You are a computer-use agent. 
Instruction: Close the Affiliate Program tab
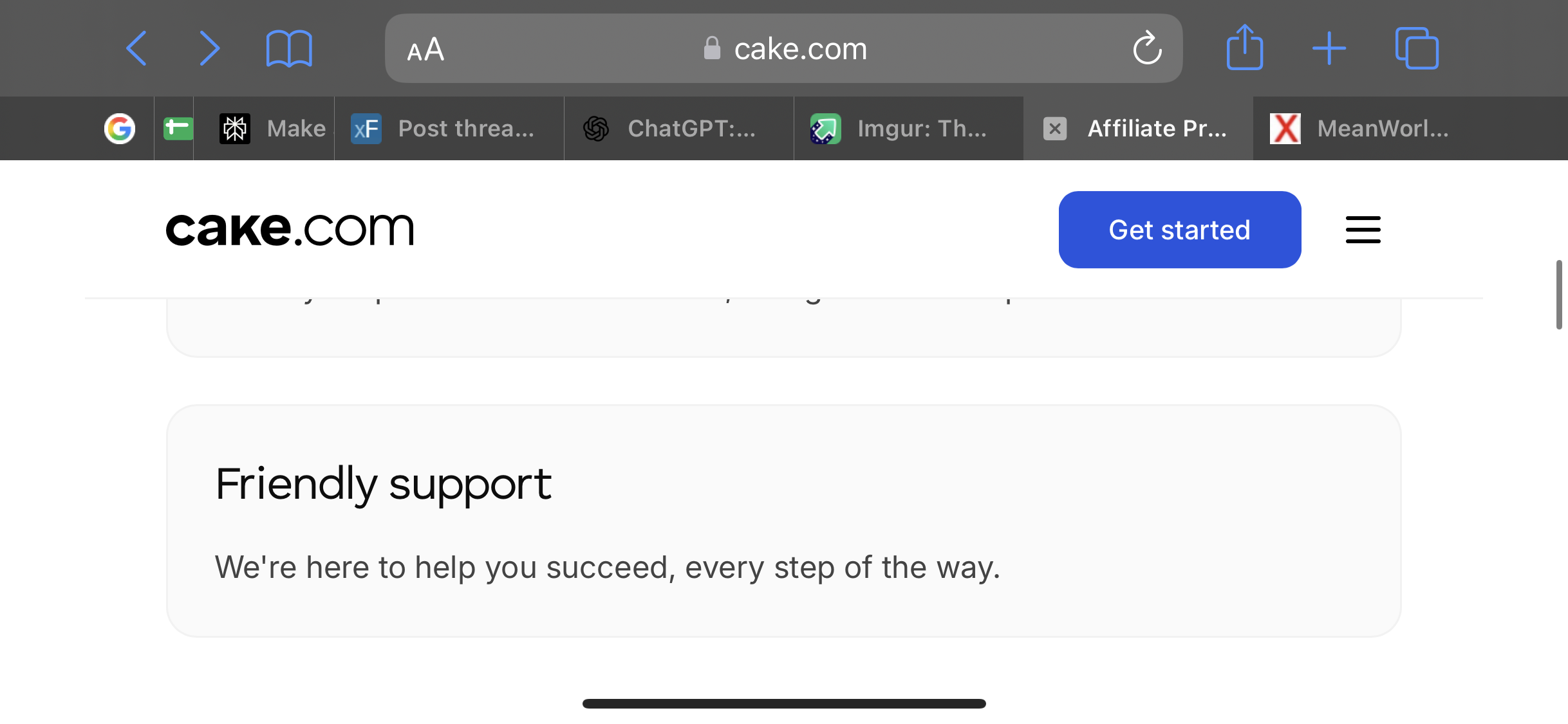click(1055, 129)
